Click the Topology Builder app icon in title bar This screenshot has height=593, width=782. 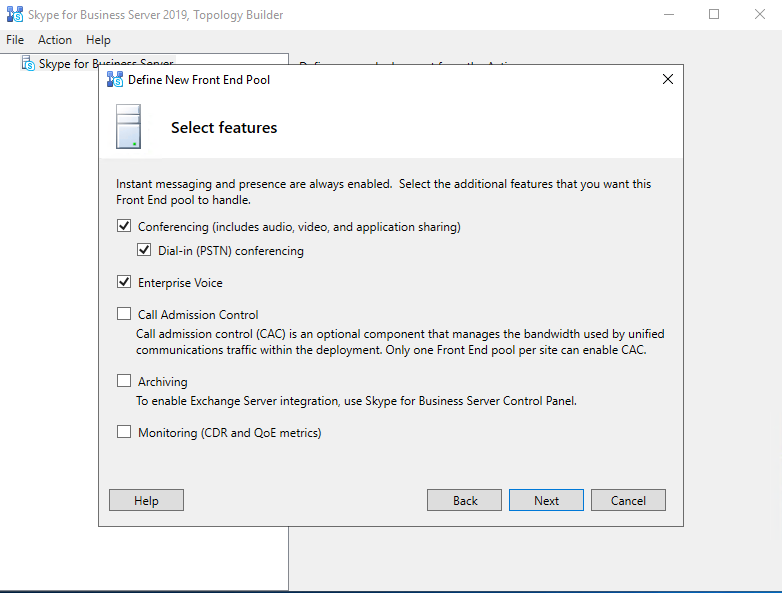click(x=15, y=15)
